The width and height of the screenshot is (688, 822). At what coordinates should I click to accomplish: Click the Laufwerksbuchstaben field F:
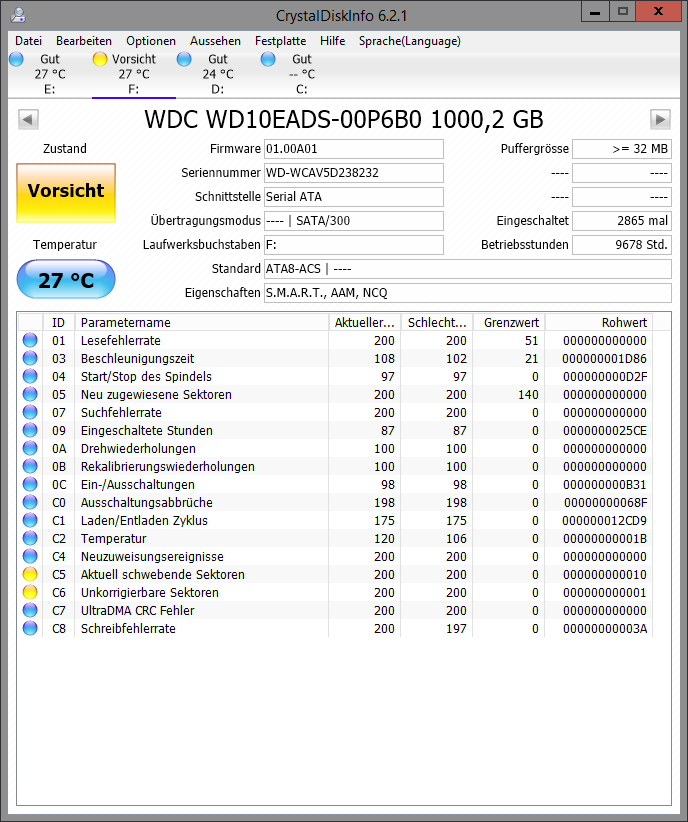[353, 245]
